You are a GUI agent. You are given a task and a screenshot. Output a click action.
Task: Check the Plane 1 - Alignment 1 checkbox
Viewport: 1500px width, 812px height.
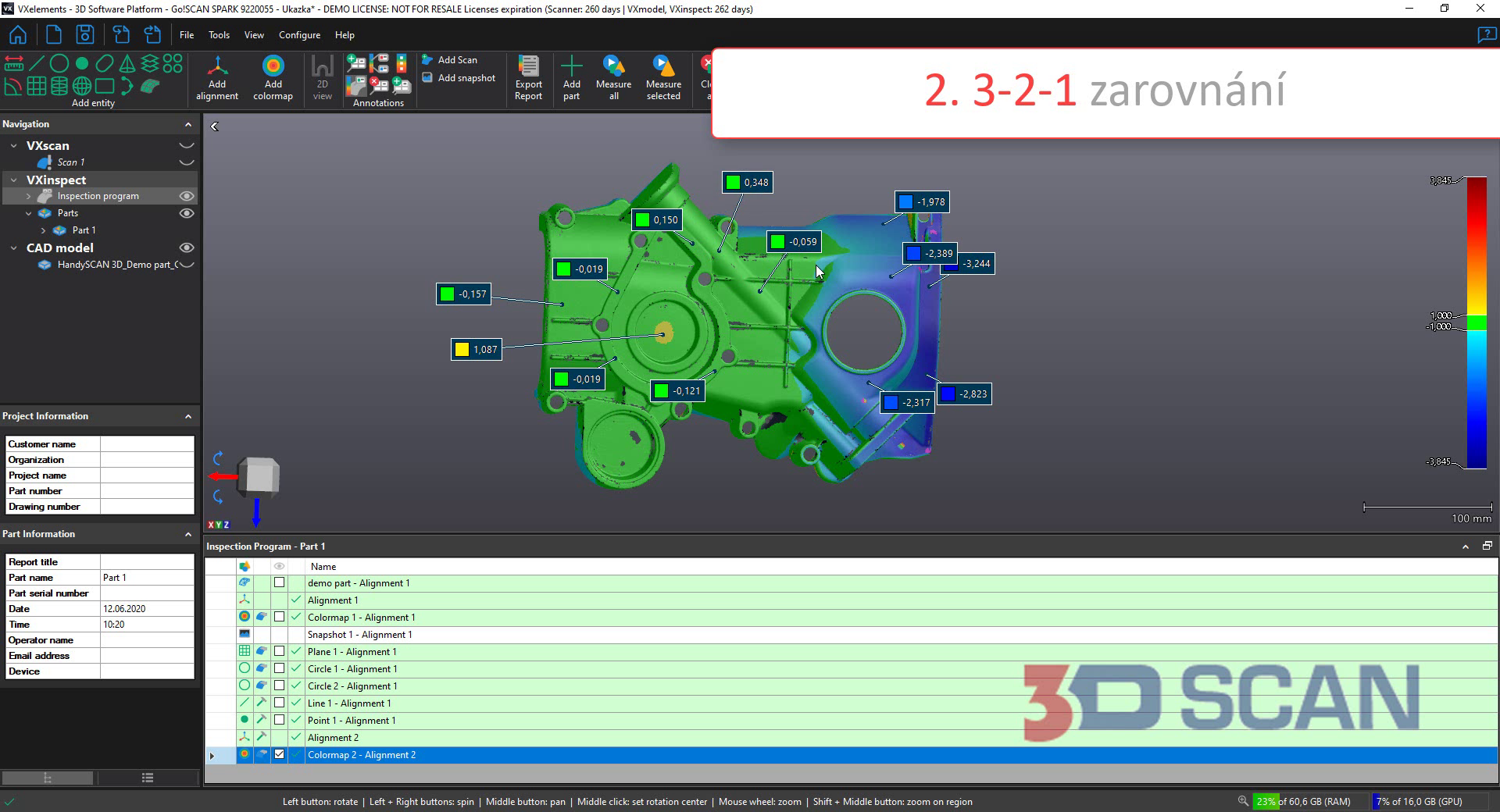[279, 651]
